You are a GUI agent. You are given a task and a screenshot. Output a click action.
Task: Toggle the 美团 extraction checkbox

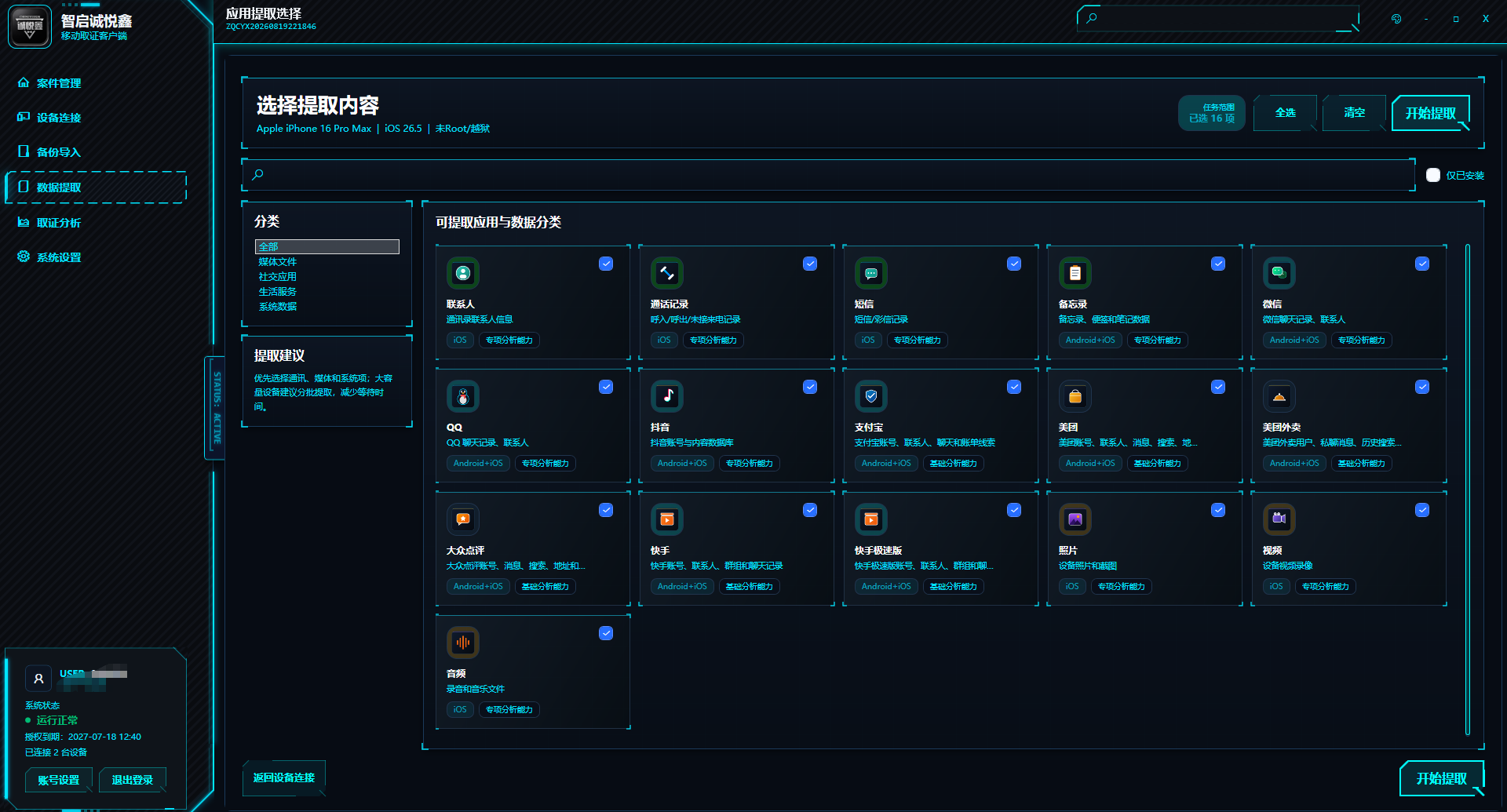pos(1218,387)
